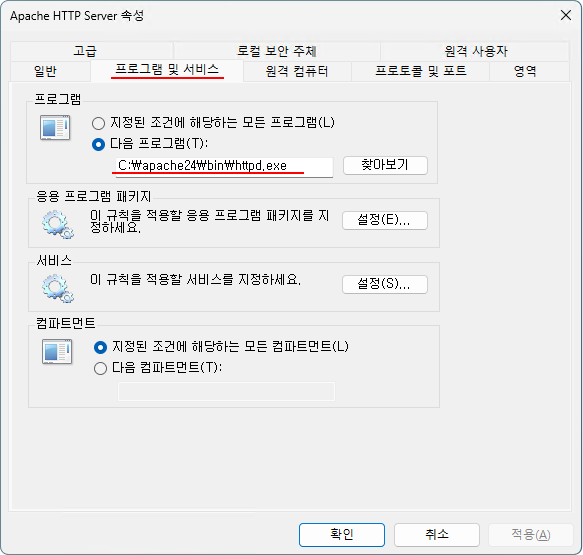Switch to the 원격 사용자 tab
The width and height of the screenshot is (583, 555).
click(475, 51)
